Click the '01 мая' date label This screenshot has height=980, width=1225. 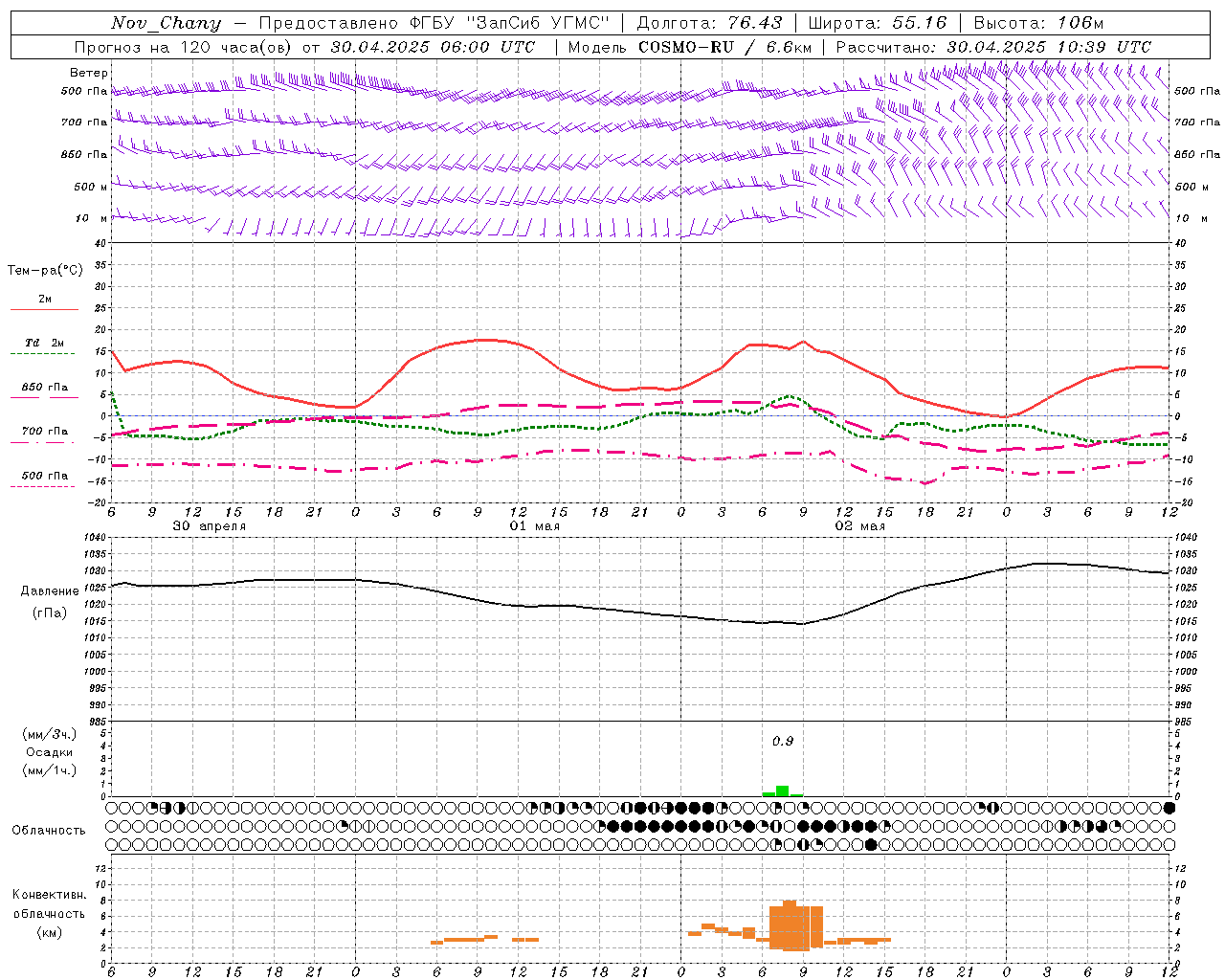click(x=535, y=526)
